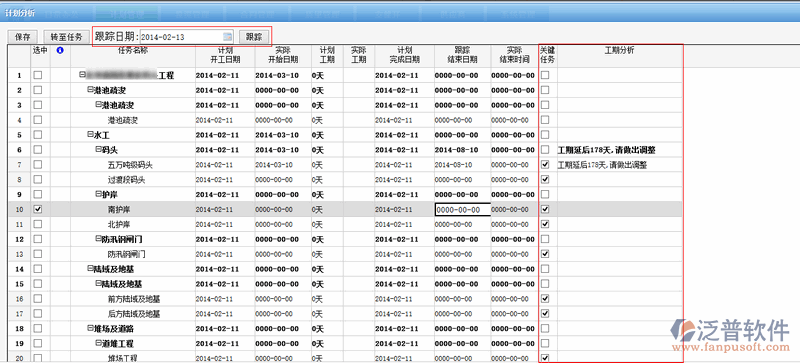Image resolution: width=800 pixels, height=363 pixels.
Task: Click the 工期分析 column header
Action: click(x=619, y=50)
